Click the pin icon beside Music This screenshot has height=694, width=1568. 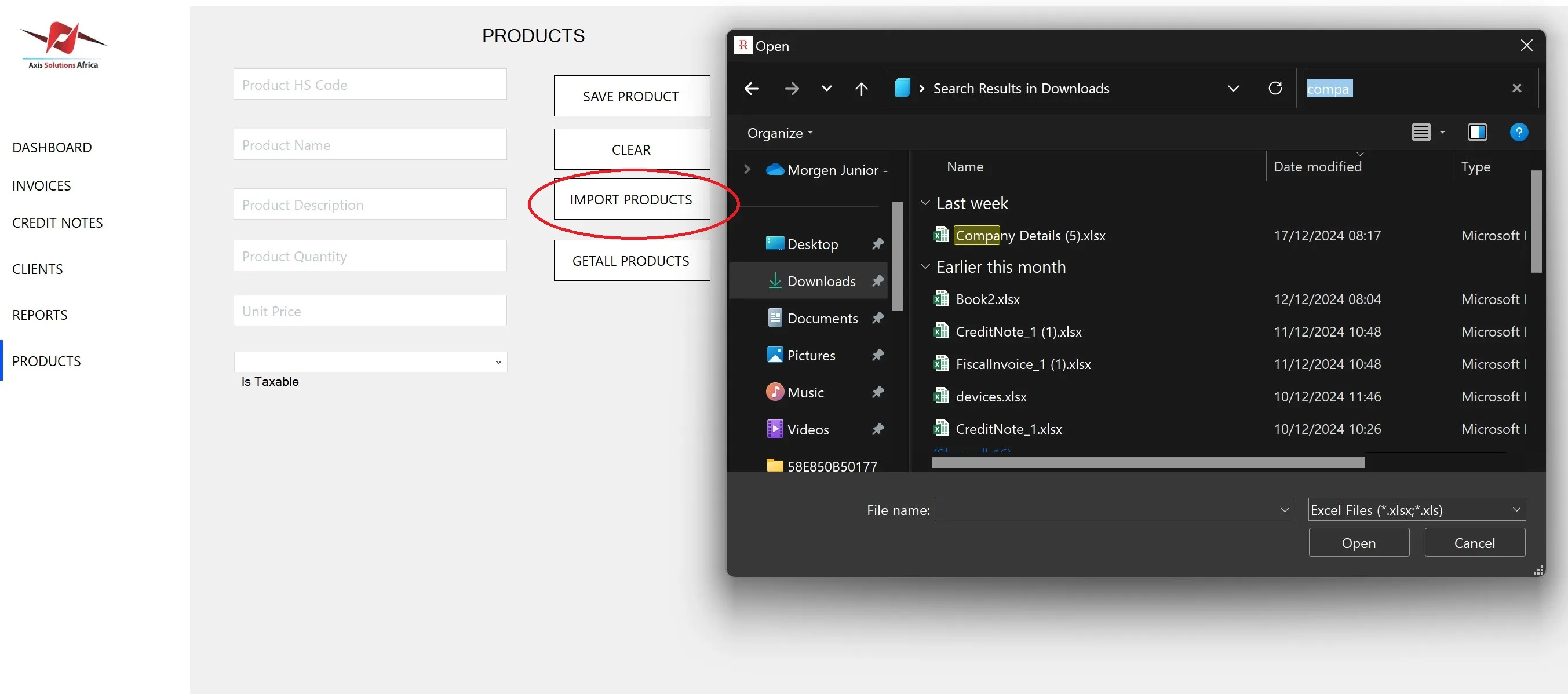pos(878,393)
